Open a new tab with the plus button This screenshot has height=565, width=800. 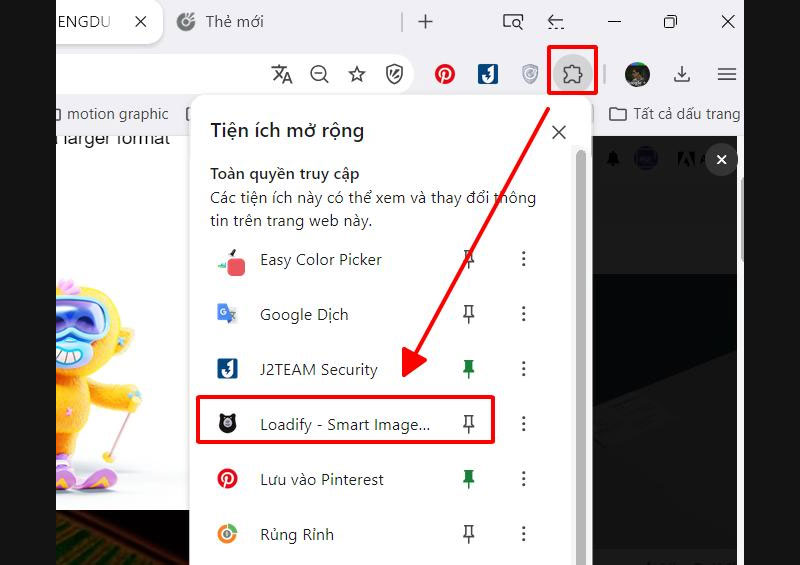coord(425,22)
